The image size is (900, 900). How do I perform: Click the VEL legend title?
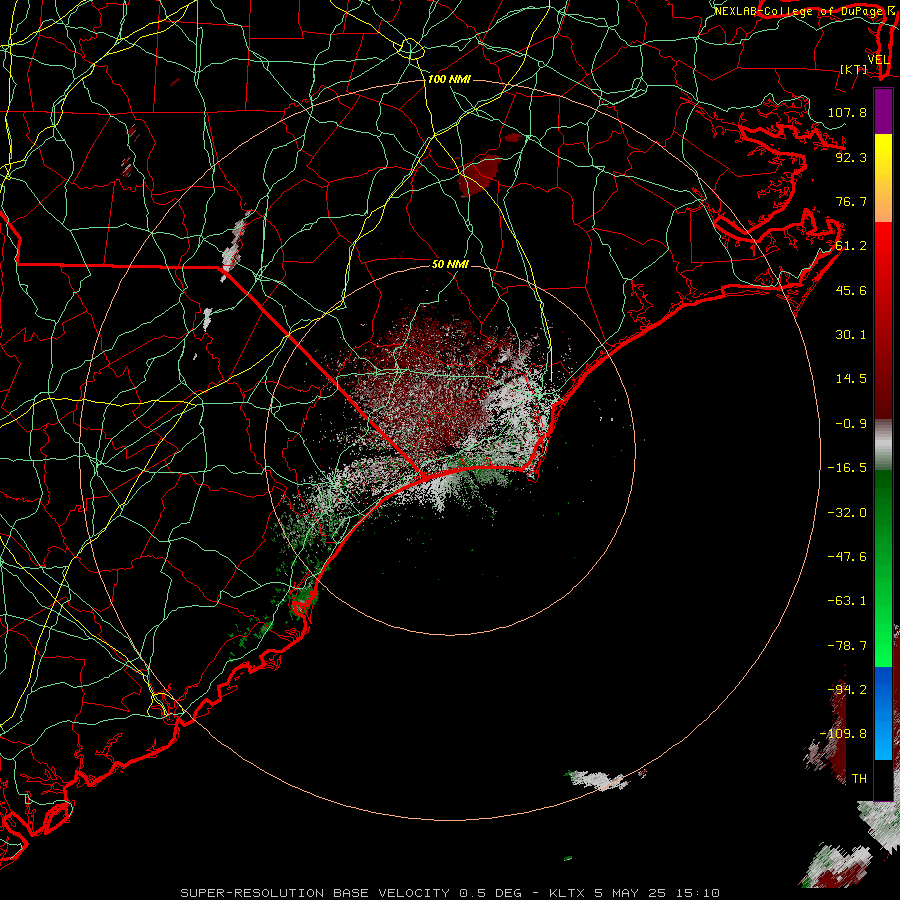[x=878, y=60]
